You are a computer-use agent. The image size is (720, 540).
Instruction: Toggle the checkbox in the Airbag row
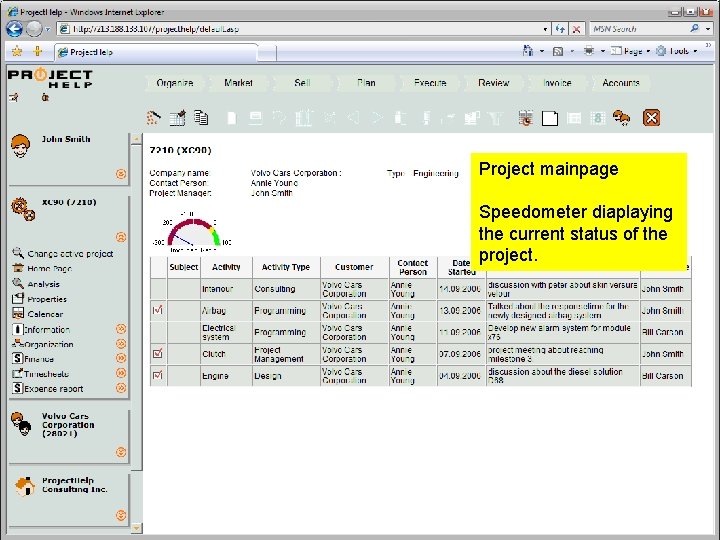point(158,310)
